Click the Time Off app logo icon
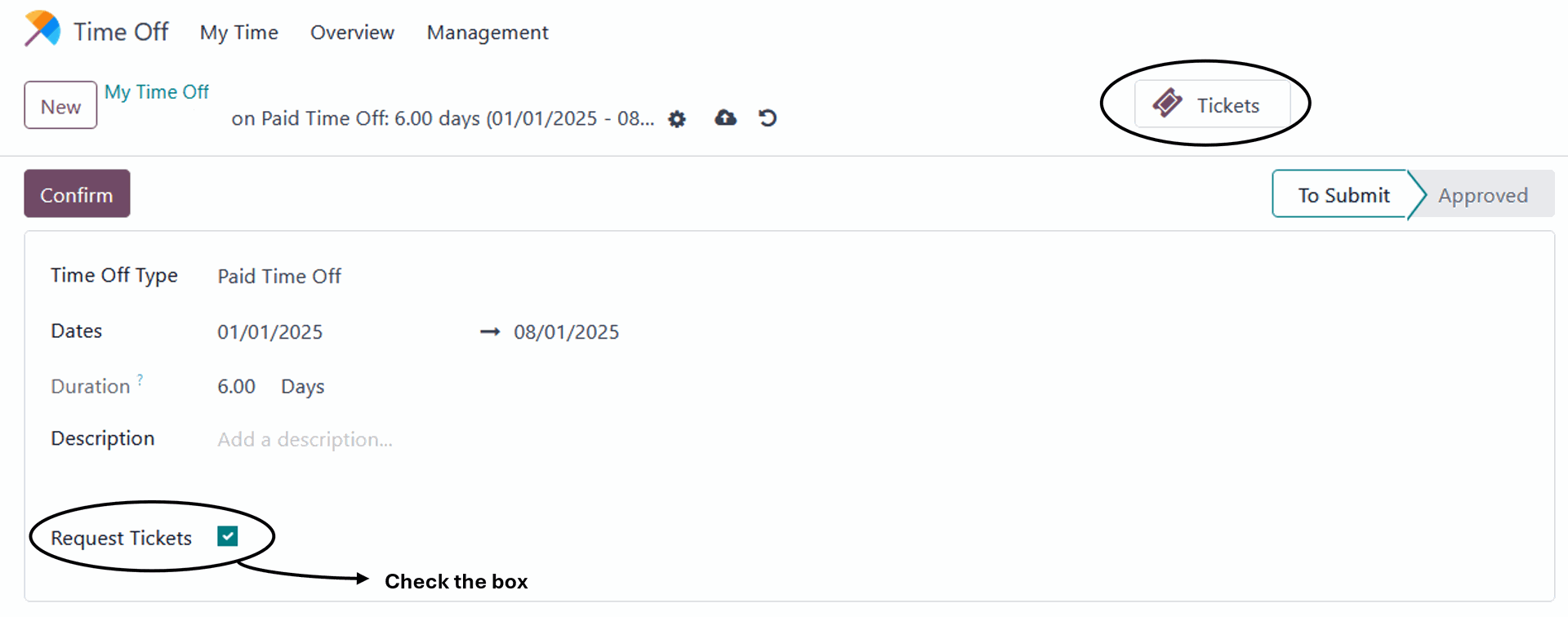The height and width of the screenshot is (617, 1568). point(42,29)
